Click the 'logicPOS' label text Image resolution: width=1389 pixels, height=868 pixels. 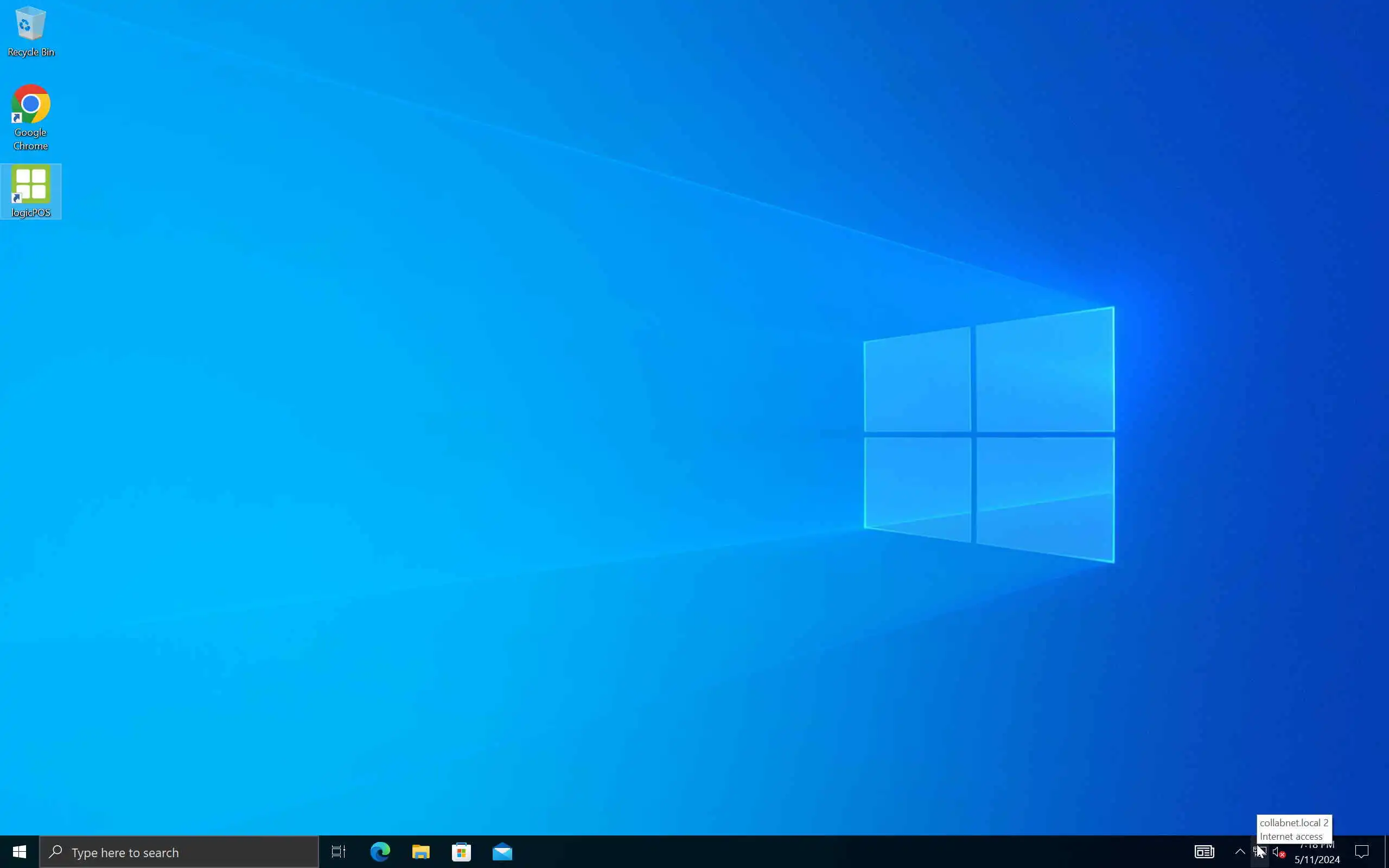click(31, 213)
